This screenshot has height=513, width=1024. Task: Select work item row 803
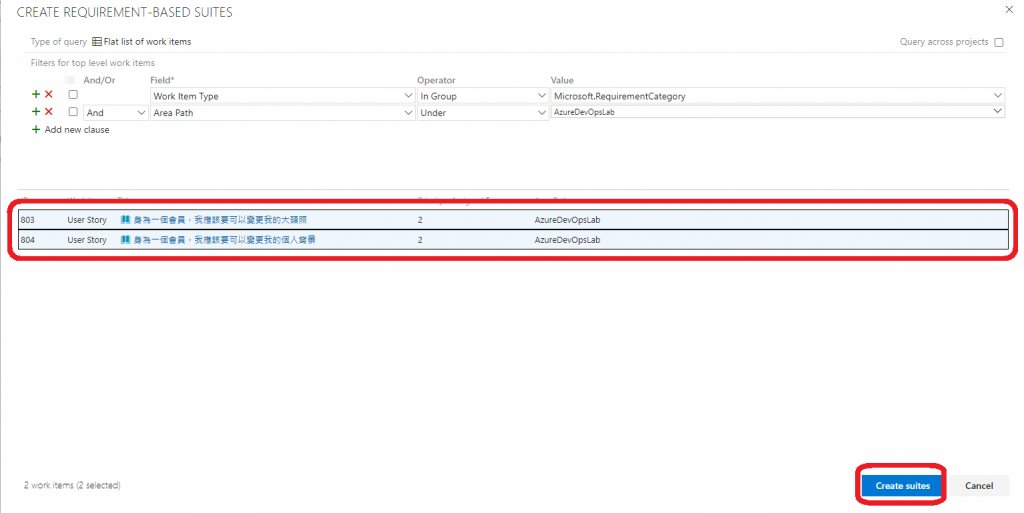click(x=513, y=220)
